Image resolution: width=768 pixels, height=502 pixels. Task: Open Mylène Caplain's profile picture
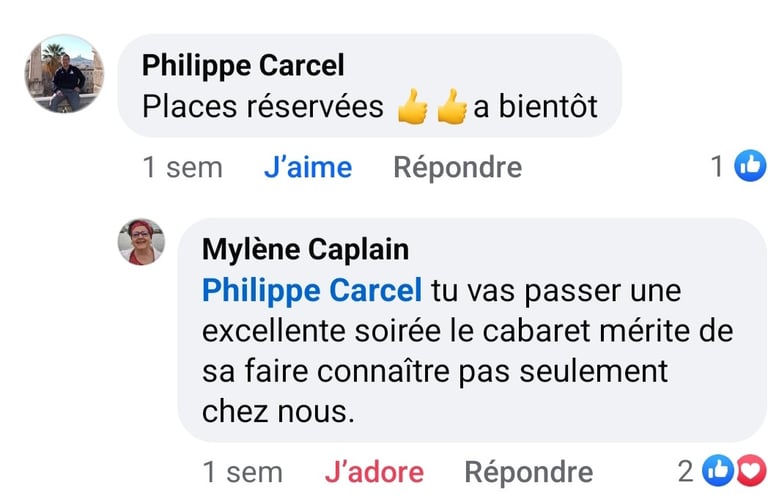pyautogui.click(x=141, y=242)
